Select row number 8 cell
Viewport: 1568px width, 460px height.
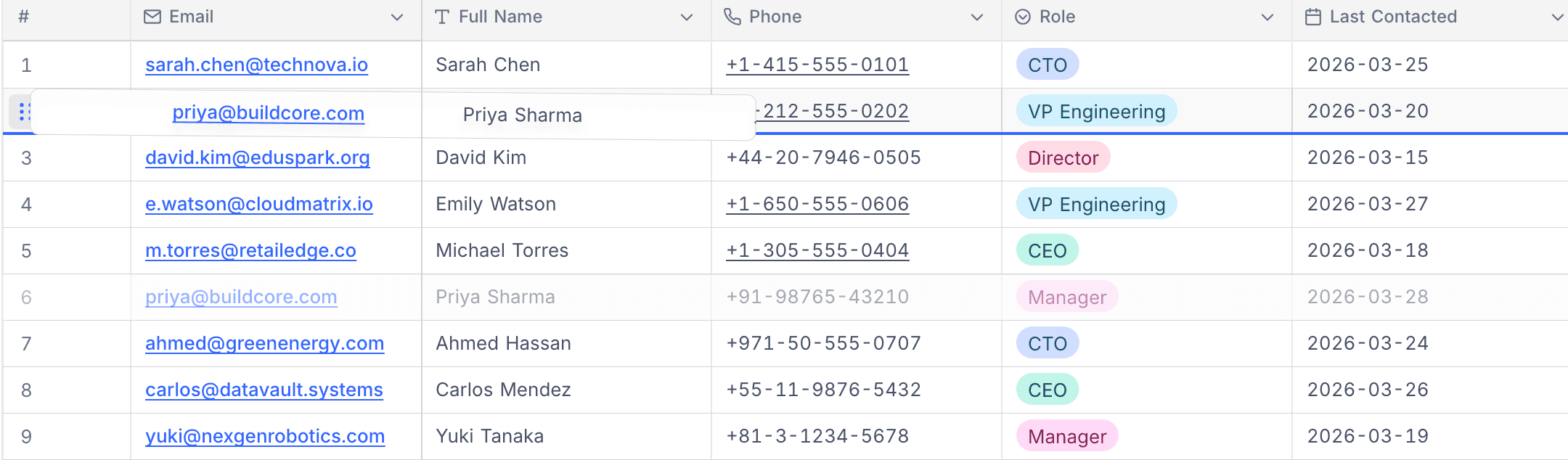point(67,390)
